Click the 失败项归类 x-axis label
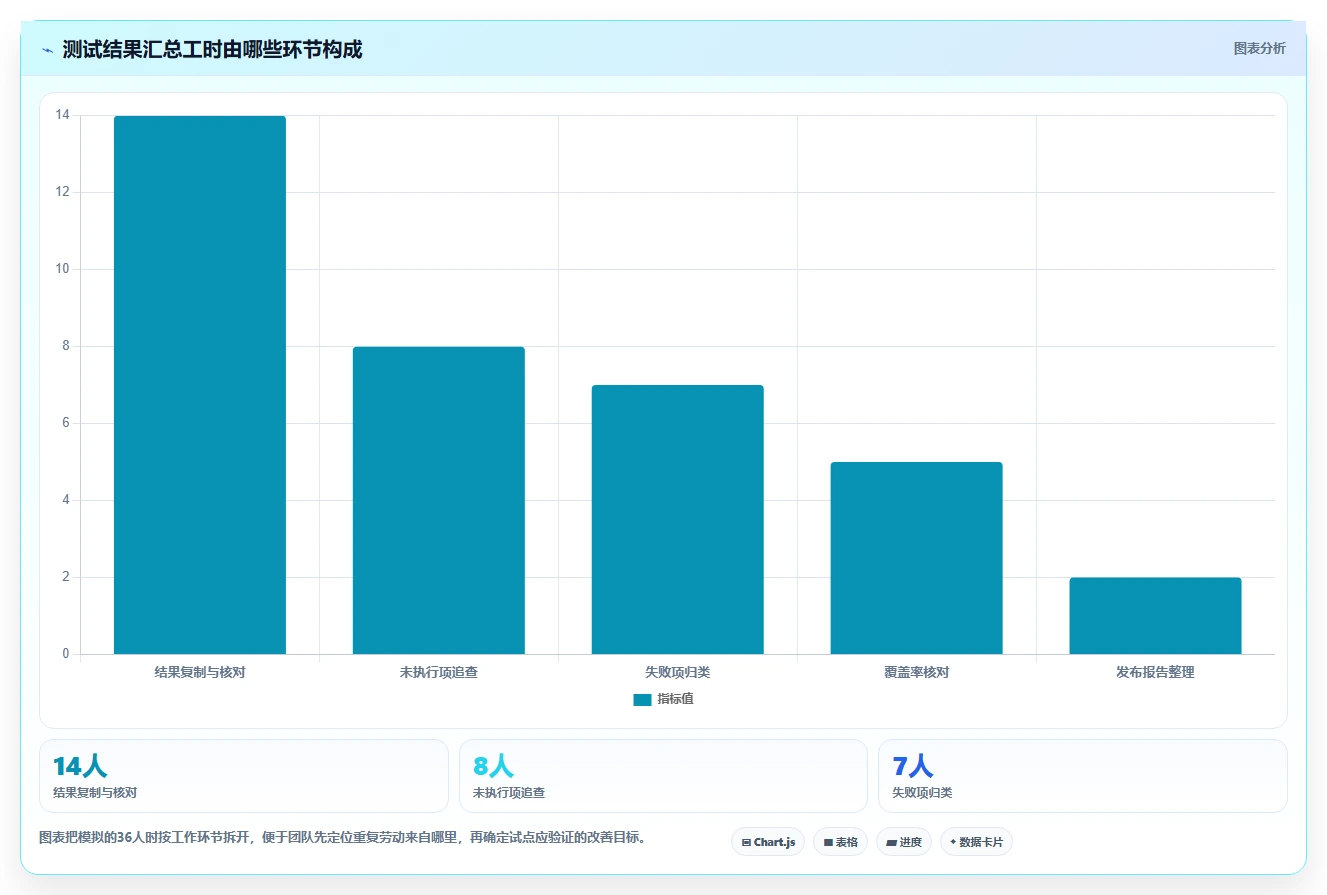1327x895 pixels. (x=678, y=673)
